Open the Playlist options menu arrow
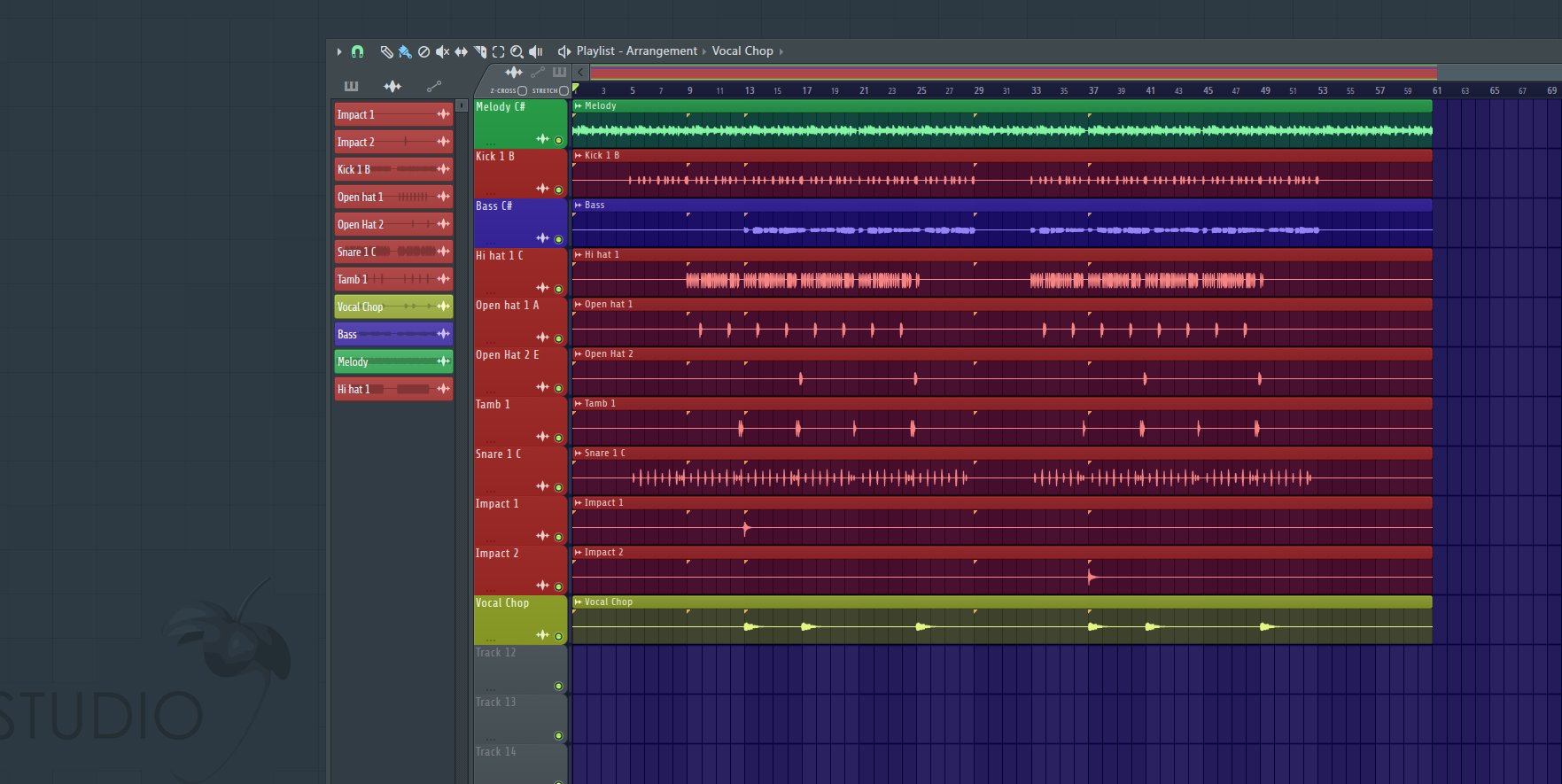Screen dimensions: 1562x784 (339, 51)
